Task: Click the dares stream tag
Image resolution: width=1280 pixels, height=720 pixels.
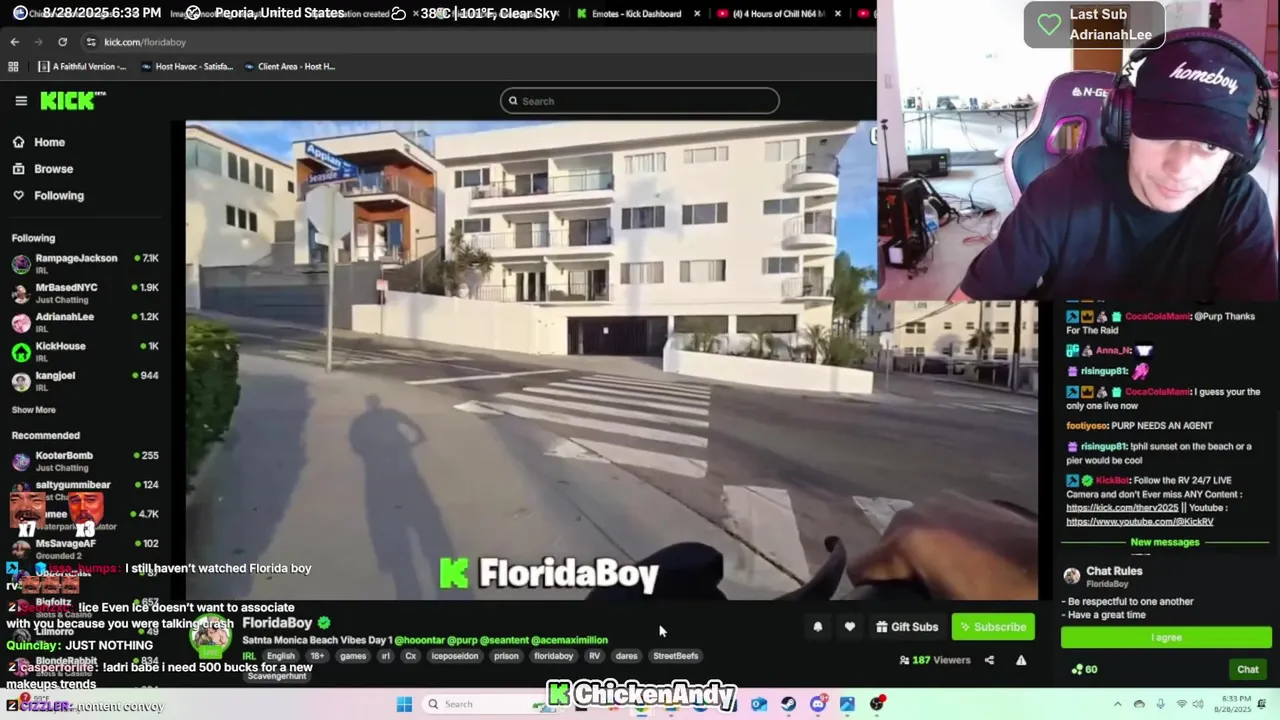Action: pos(627,656)
